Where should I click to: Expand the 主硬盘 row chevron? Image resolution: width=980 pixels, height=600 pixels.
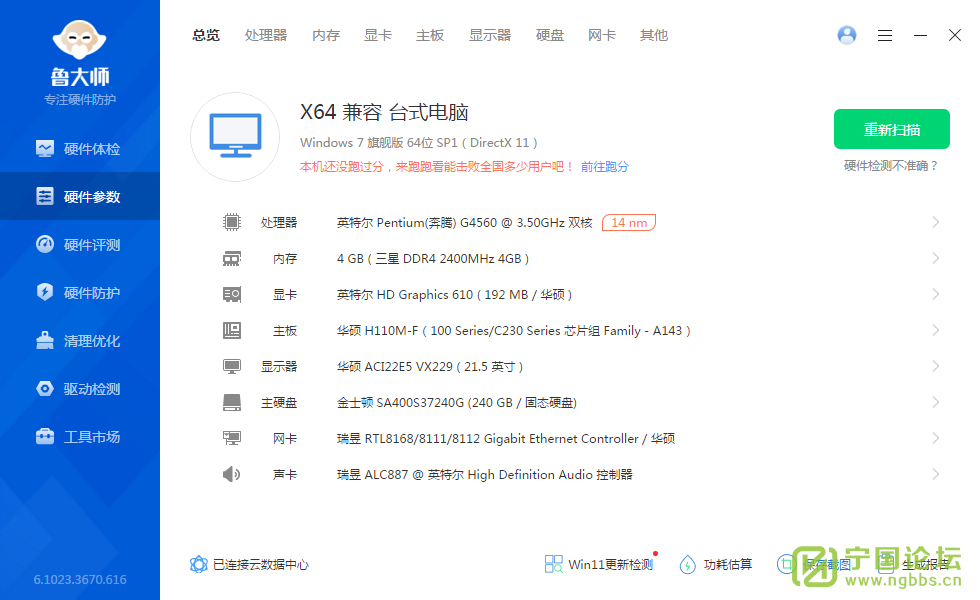[936, 402]
